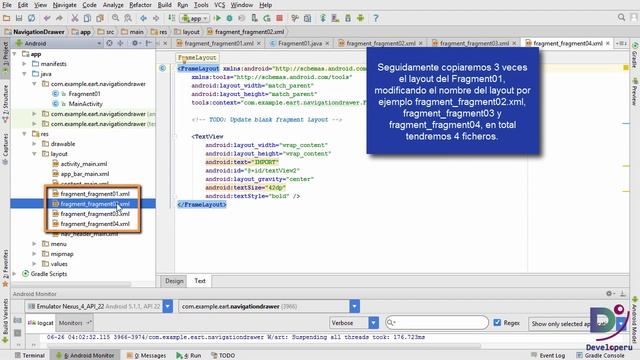Click Android Monitor settings gear icon
640x360 pixels.
tap(609, 293)
